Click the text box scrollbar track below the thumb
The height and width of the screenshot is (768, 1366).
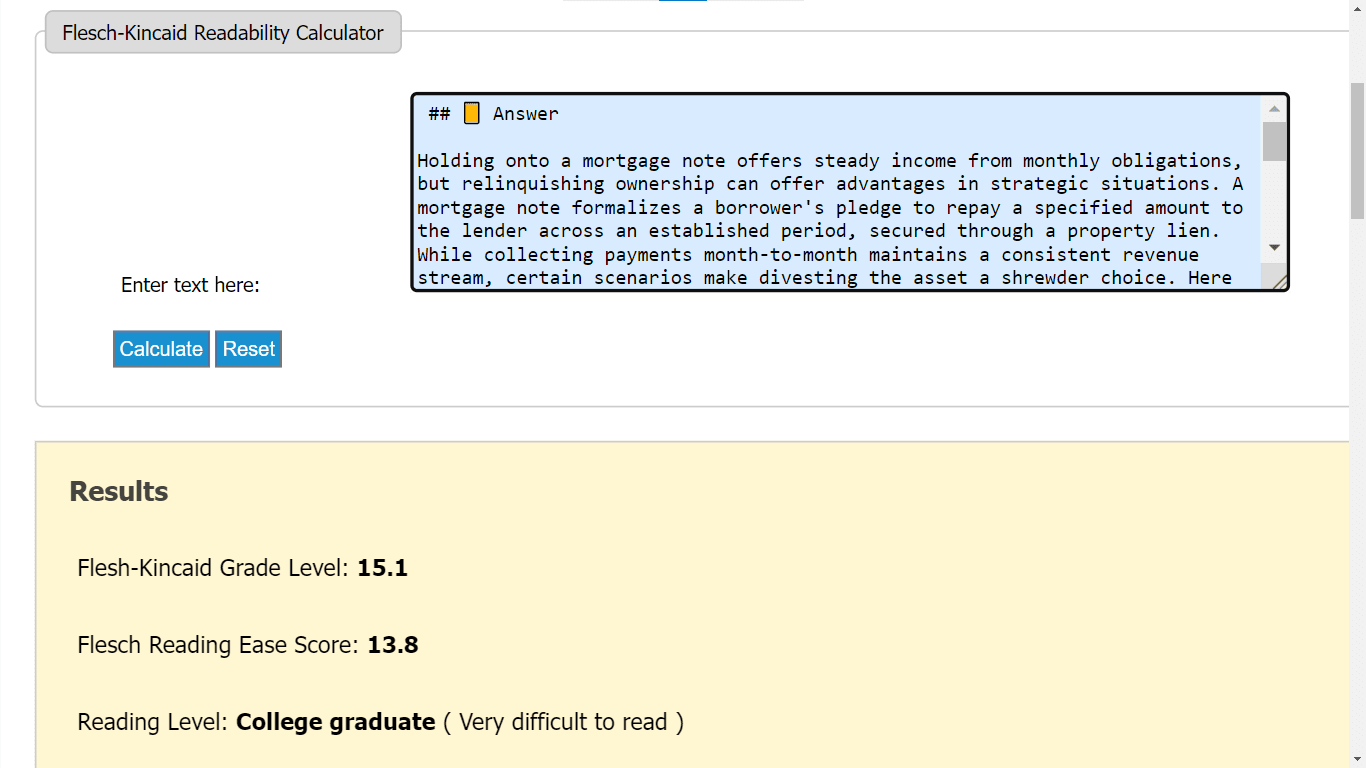tap(1274, 200)
